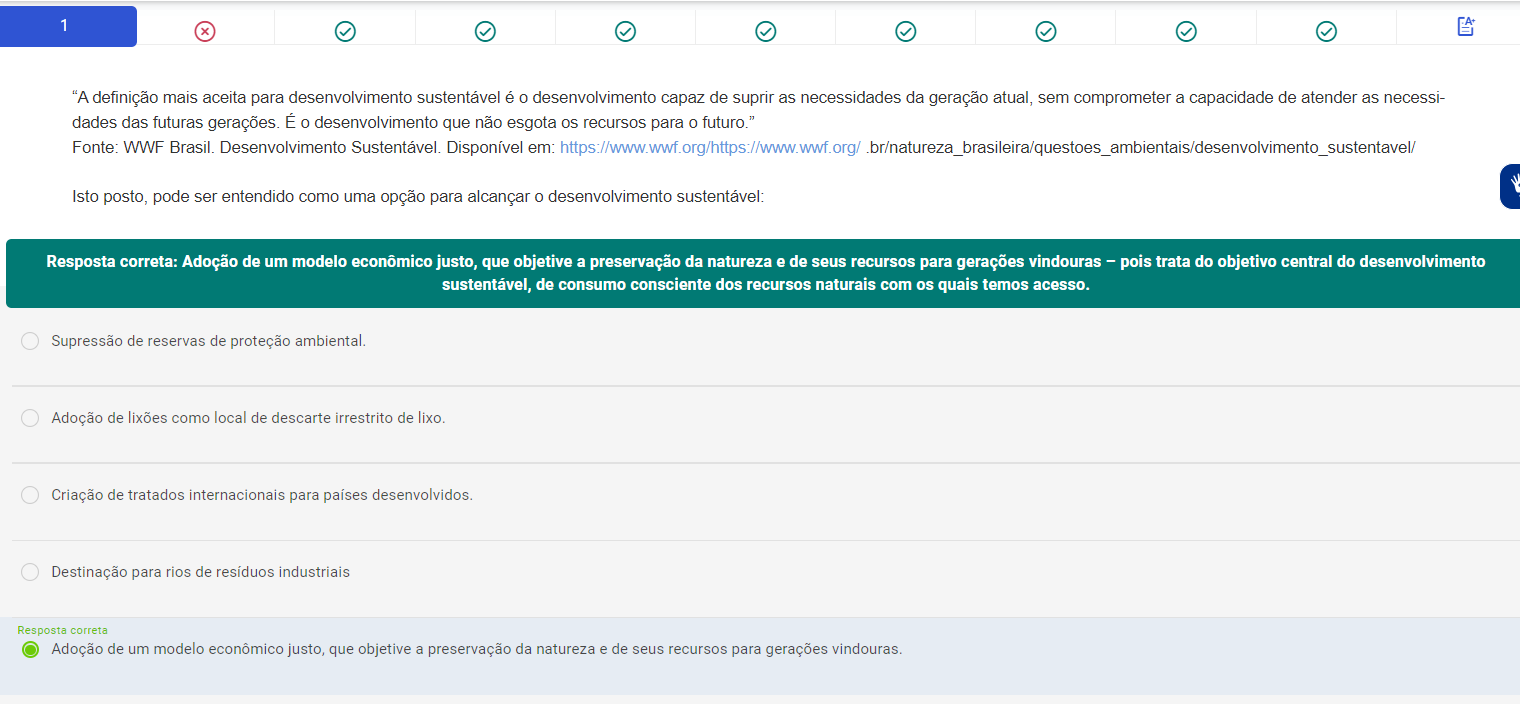The image size is (1520, 722).
Task: Go to question 4, second green checkmark
Action: tap(485, 32)
